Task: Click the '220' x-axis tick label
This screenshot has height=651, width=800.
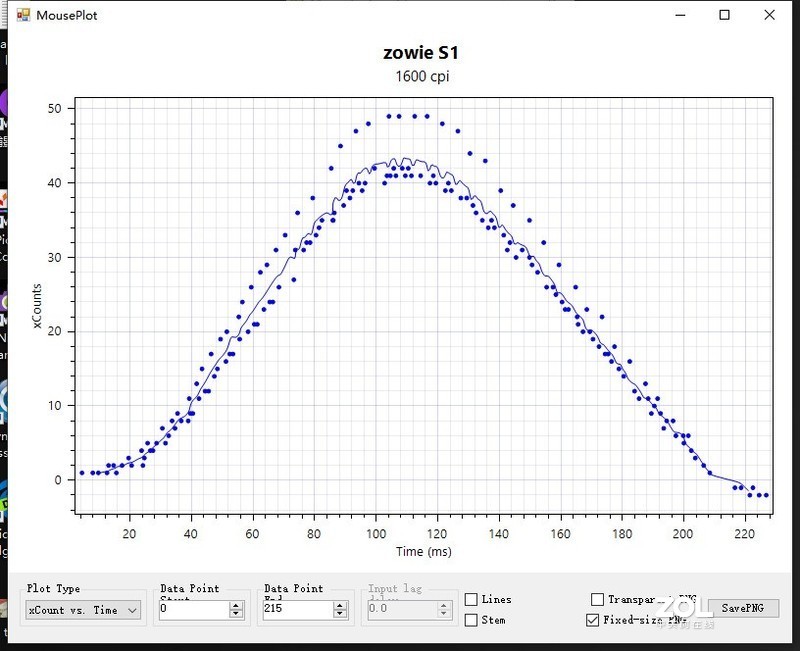Action: point(744,534)
